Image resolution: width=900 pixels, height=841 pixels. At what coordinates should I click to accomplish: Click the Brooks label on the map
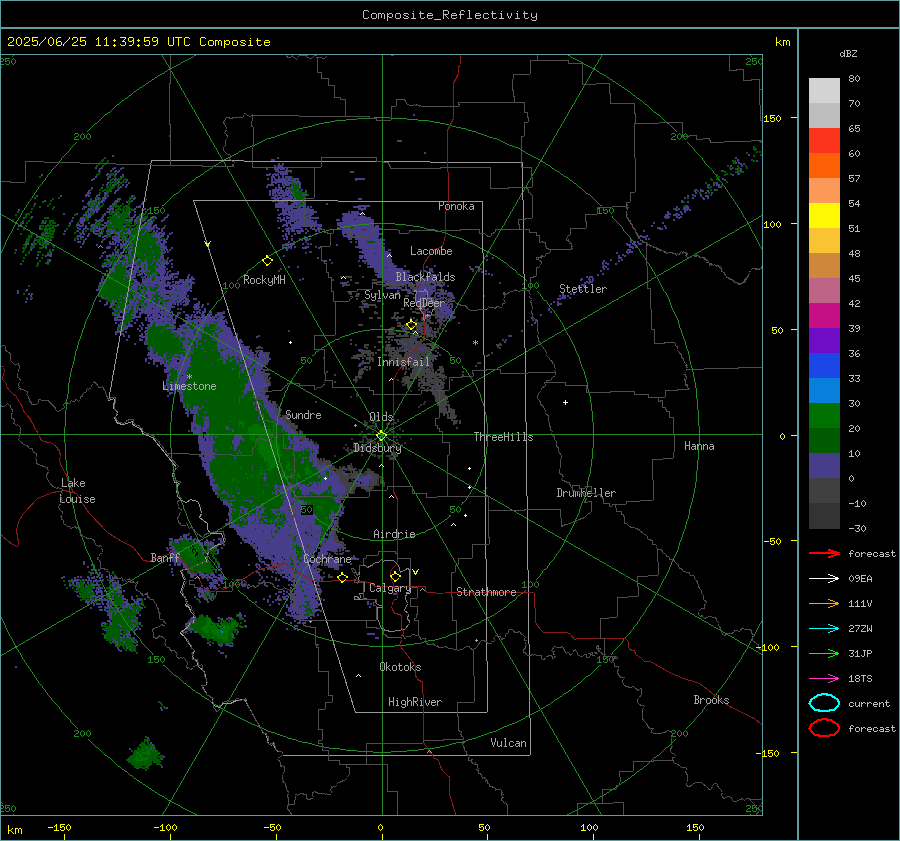pos(711,700)
